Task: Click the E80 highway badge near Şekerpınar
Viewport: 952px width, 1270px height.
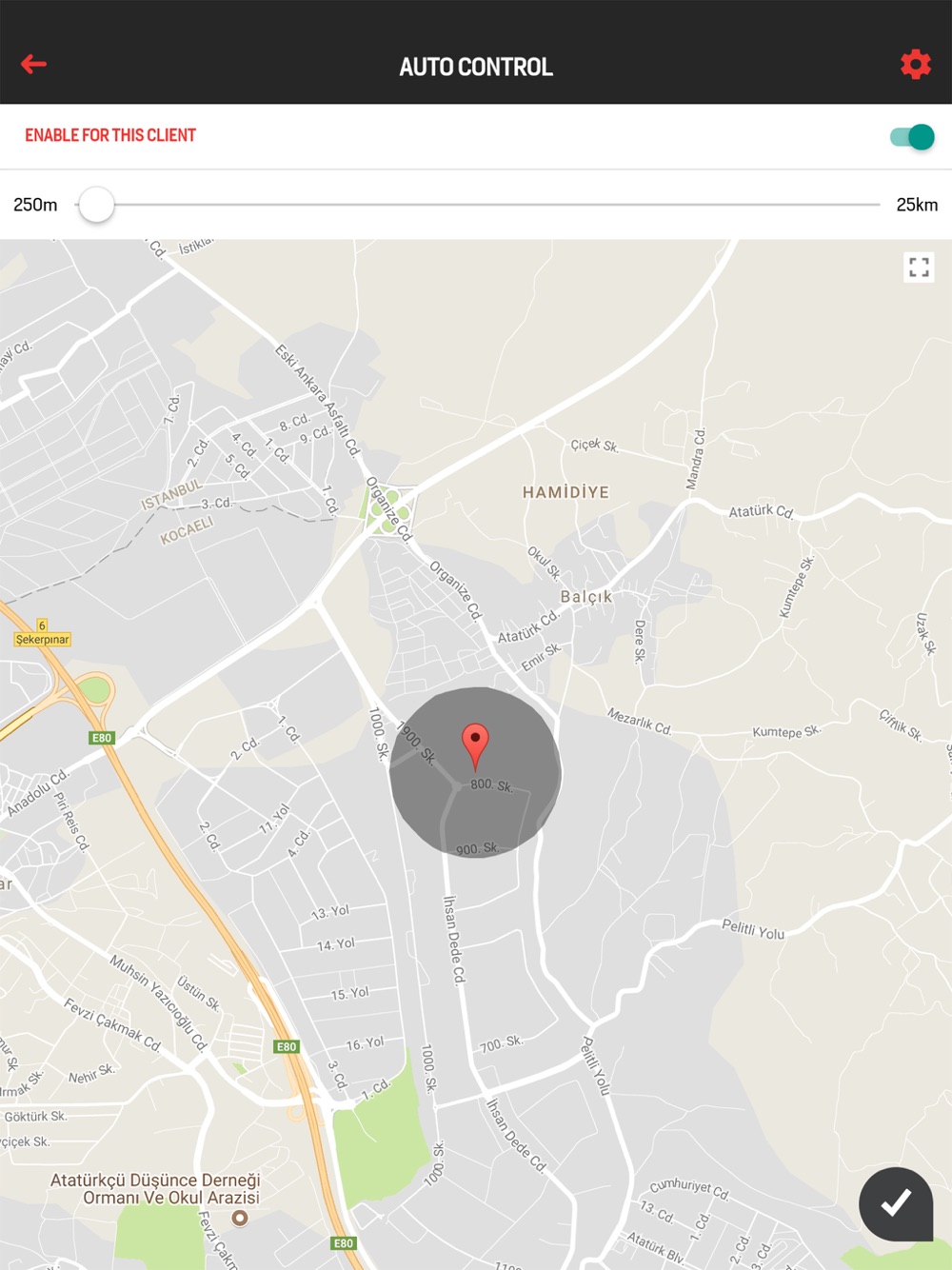Action: click(x=102, y=738)
